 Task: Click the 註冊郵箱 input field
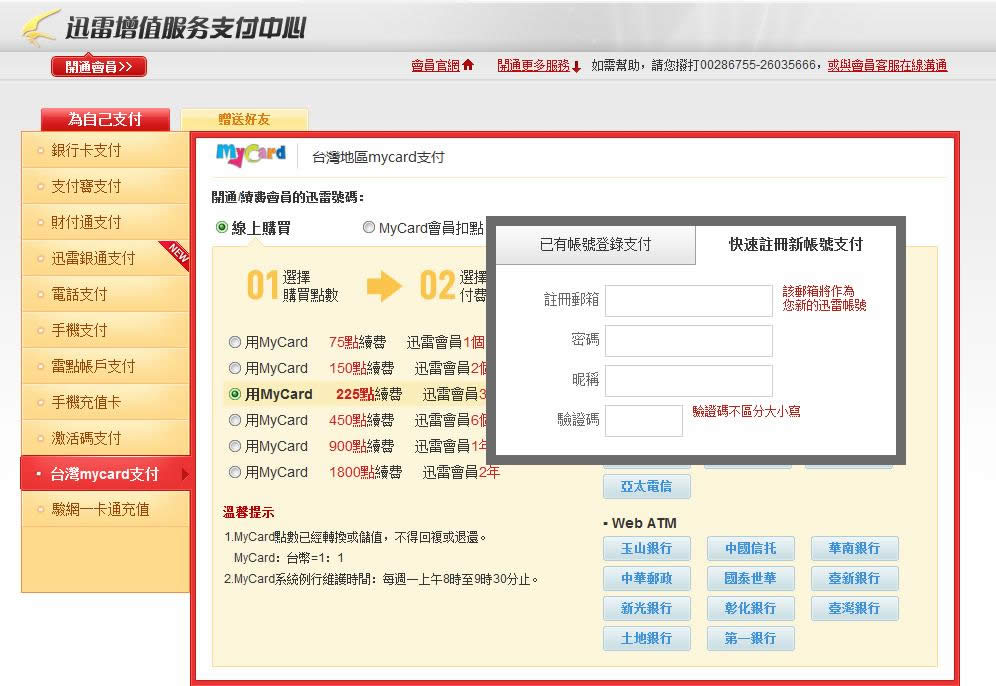tap(689, 300)
